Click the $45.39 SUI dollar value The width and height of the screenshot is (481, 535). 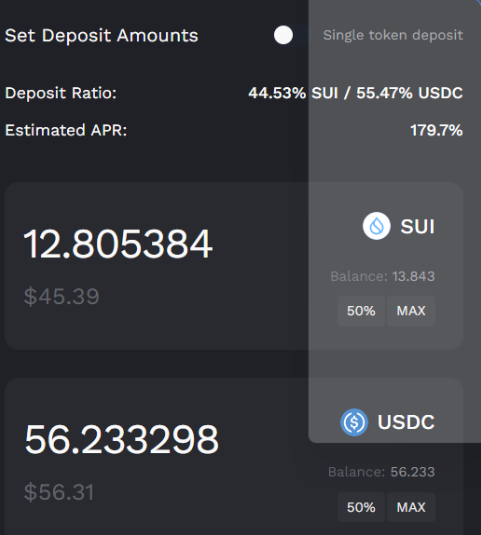61,296
